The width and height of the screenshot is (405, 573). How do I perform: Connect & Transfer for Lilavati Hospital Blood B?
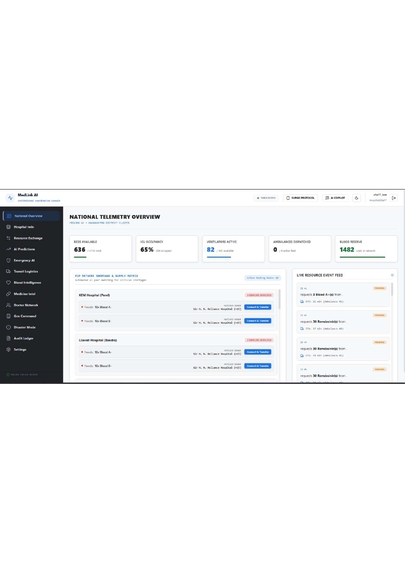coord(258,366)
